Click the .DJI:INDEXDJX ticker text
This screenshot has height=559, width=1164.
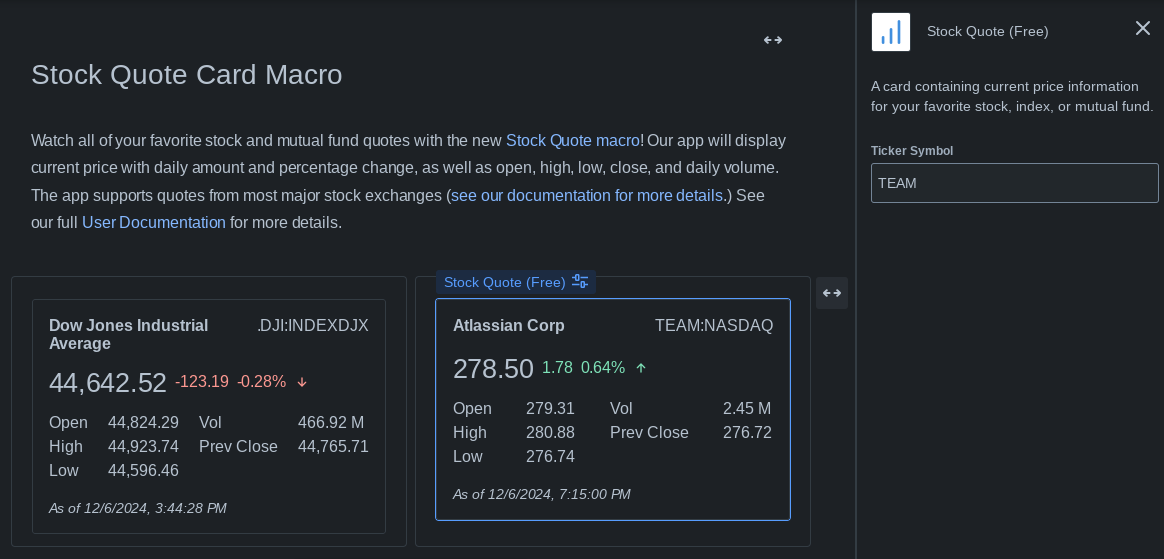[313, 325]
